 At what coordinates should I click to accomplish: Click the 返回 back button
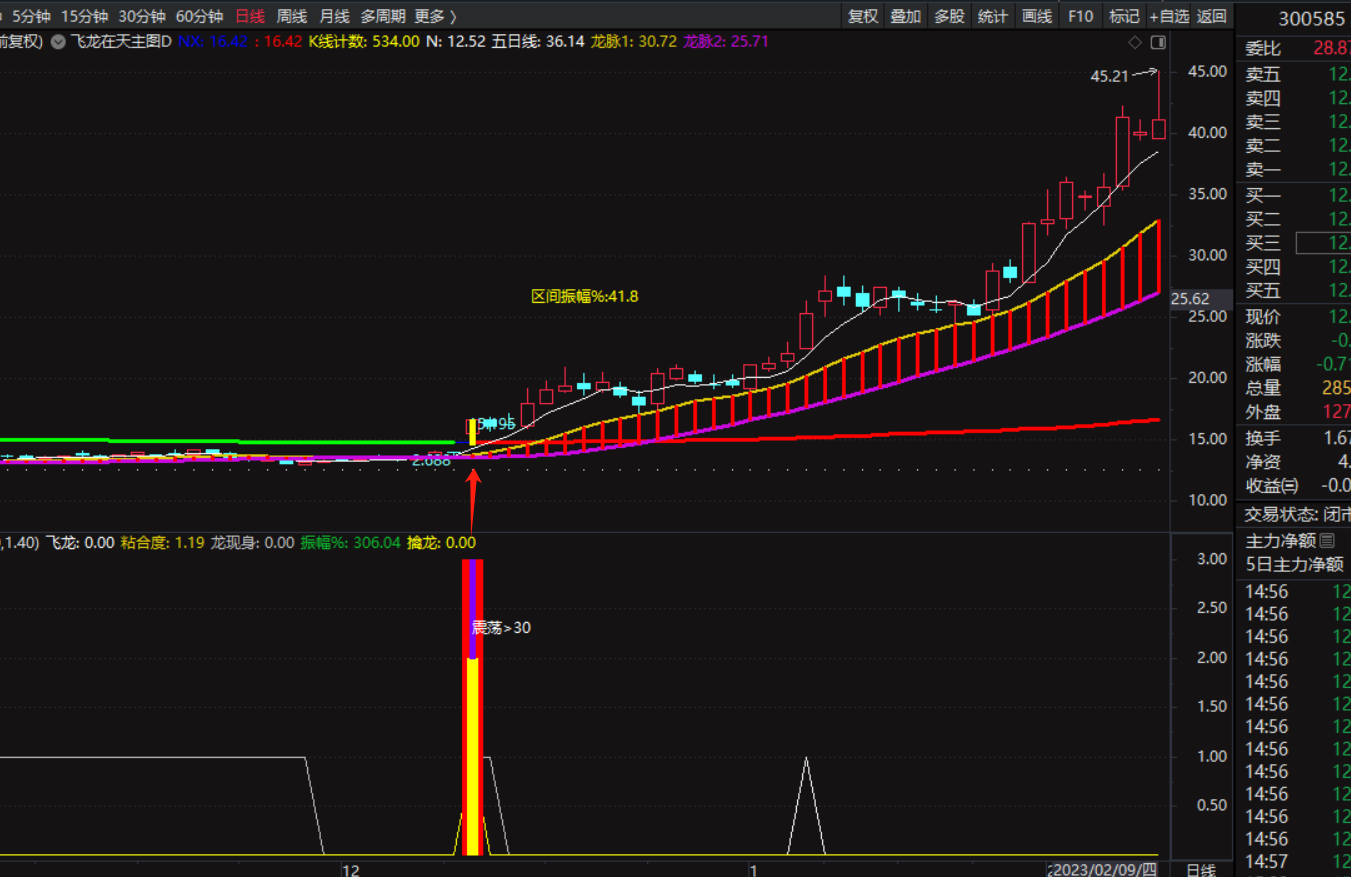point(1211,16)
